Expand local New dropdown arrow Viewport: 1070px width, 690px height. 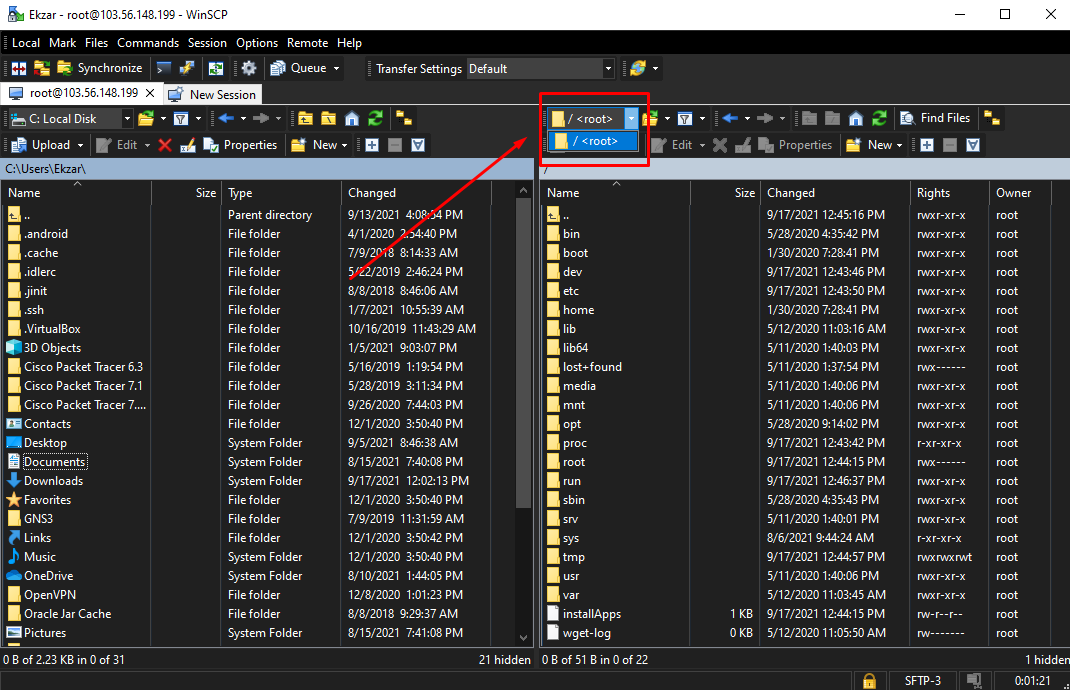tap(345, 145)
